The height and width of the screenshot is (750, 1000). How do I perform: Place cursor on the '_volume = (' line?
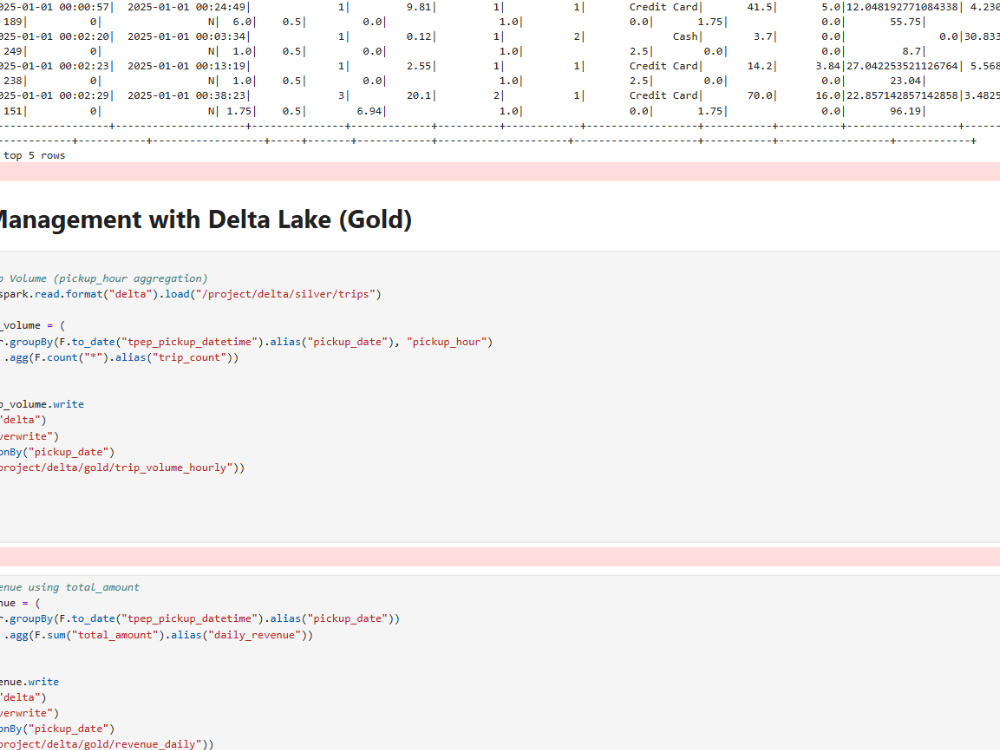pos(33,325)
